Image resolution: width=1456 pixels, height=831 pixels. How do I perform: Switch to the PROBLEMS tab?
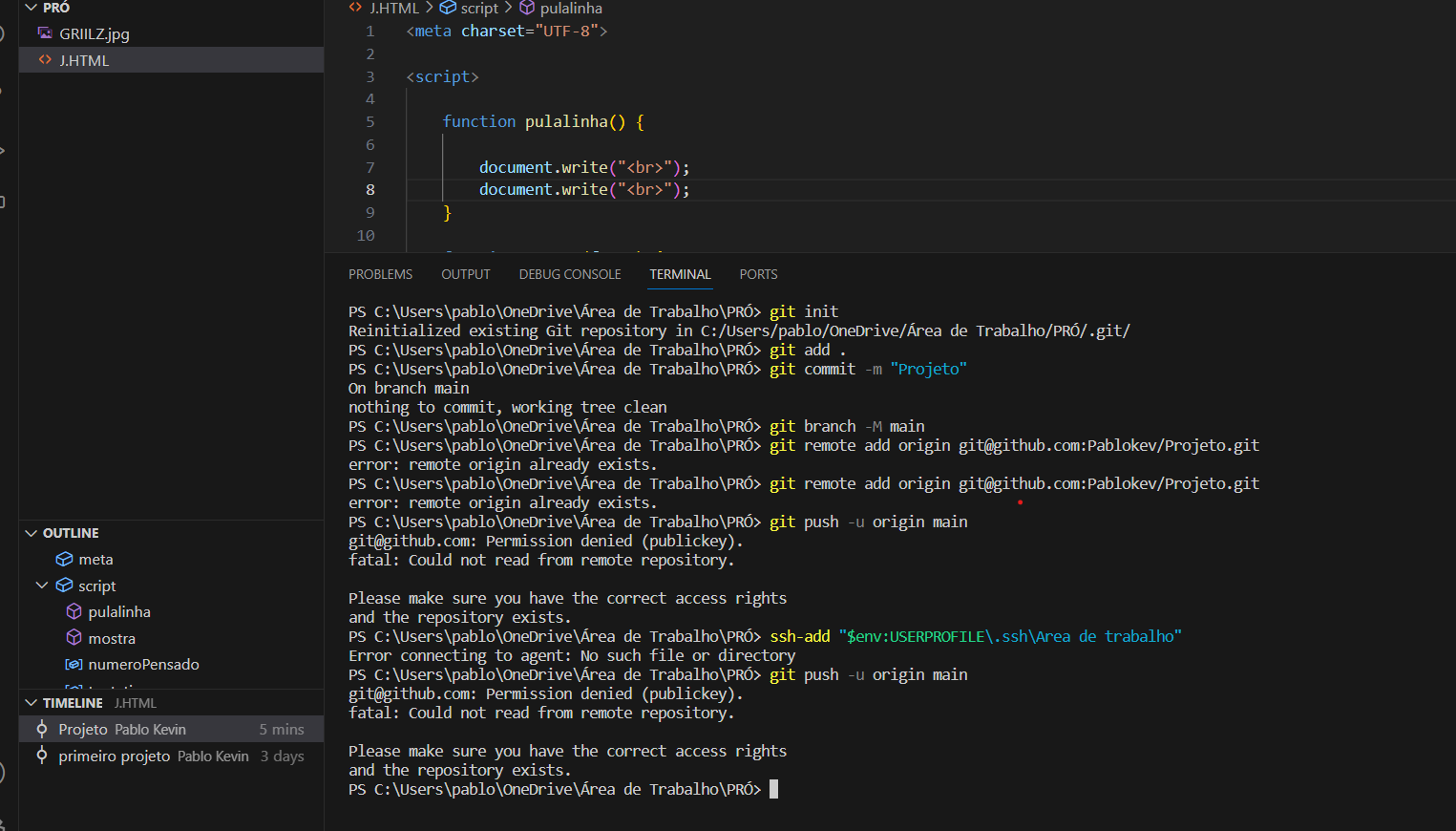click(x=380, y=274)
